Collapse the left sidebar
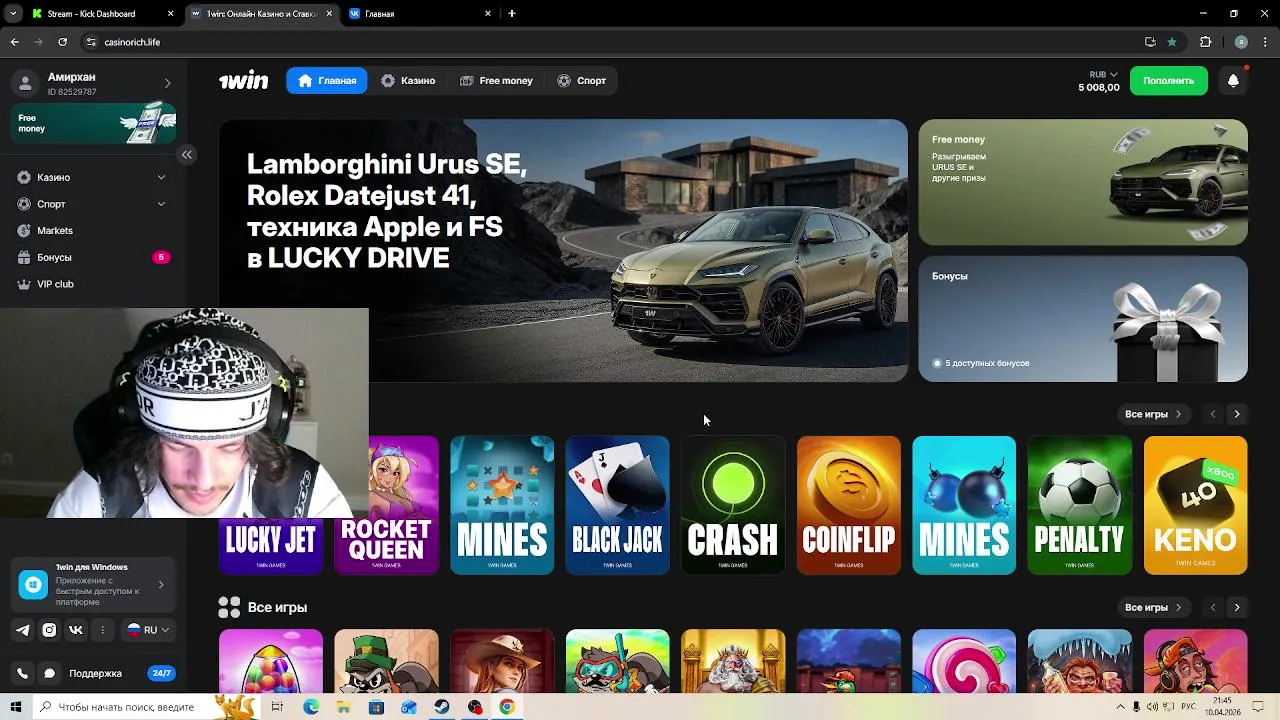 (187, 154)
